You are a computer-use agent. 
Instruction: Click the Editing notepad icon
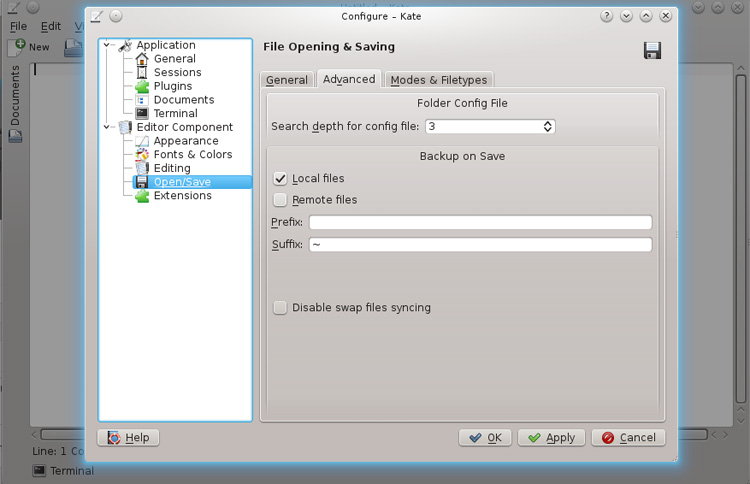[142, 168]
